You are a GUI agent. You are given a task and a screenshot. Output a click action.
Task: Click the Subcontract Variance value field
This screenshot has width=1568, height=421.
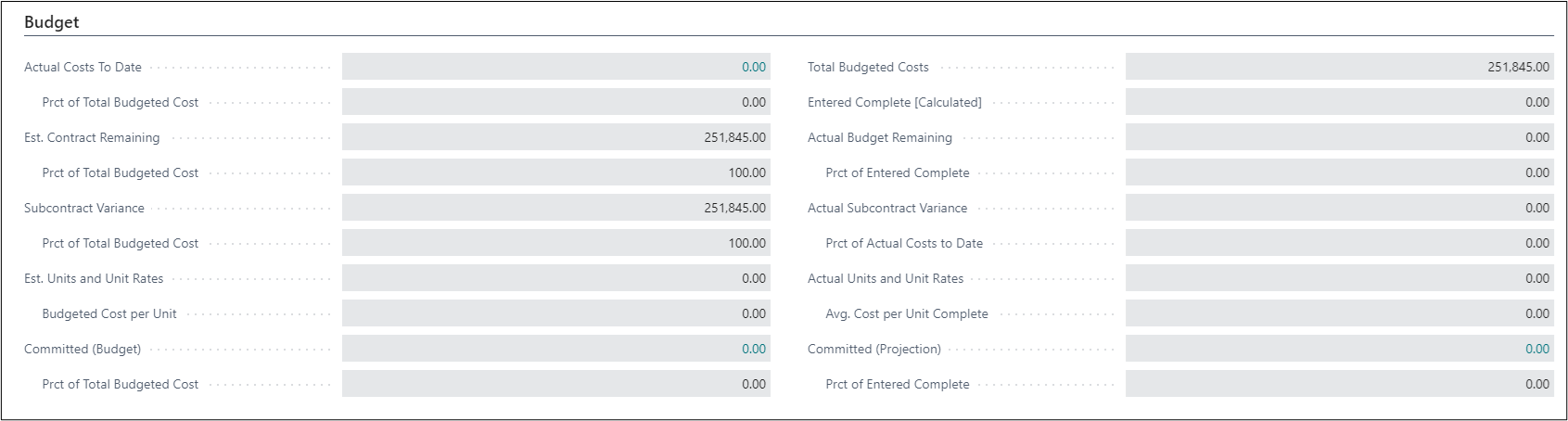[x=555, y=208]
